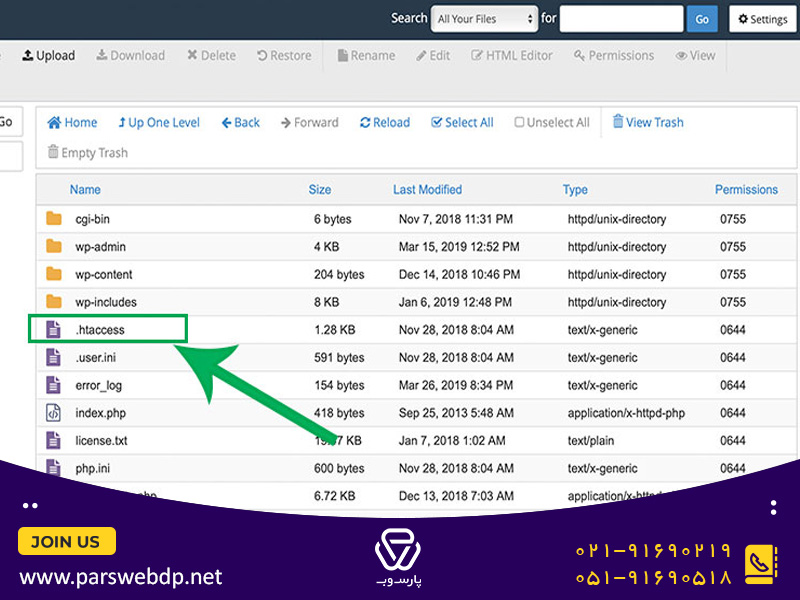800x600 pixels.
Task: Select the php.ini file name
Action: (x=92, y=468)
